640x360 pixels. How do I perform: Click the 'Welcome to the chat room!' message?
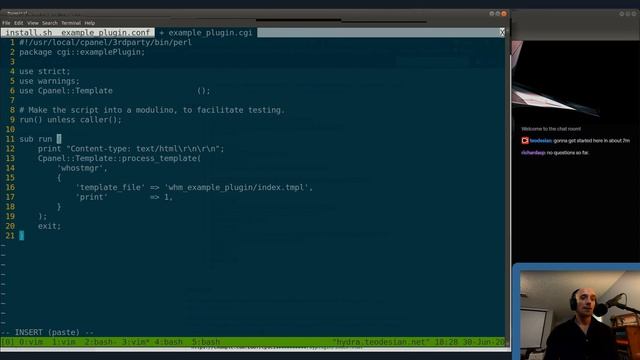[551, 129]
